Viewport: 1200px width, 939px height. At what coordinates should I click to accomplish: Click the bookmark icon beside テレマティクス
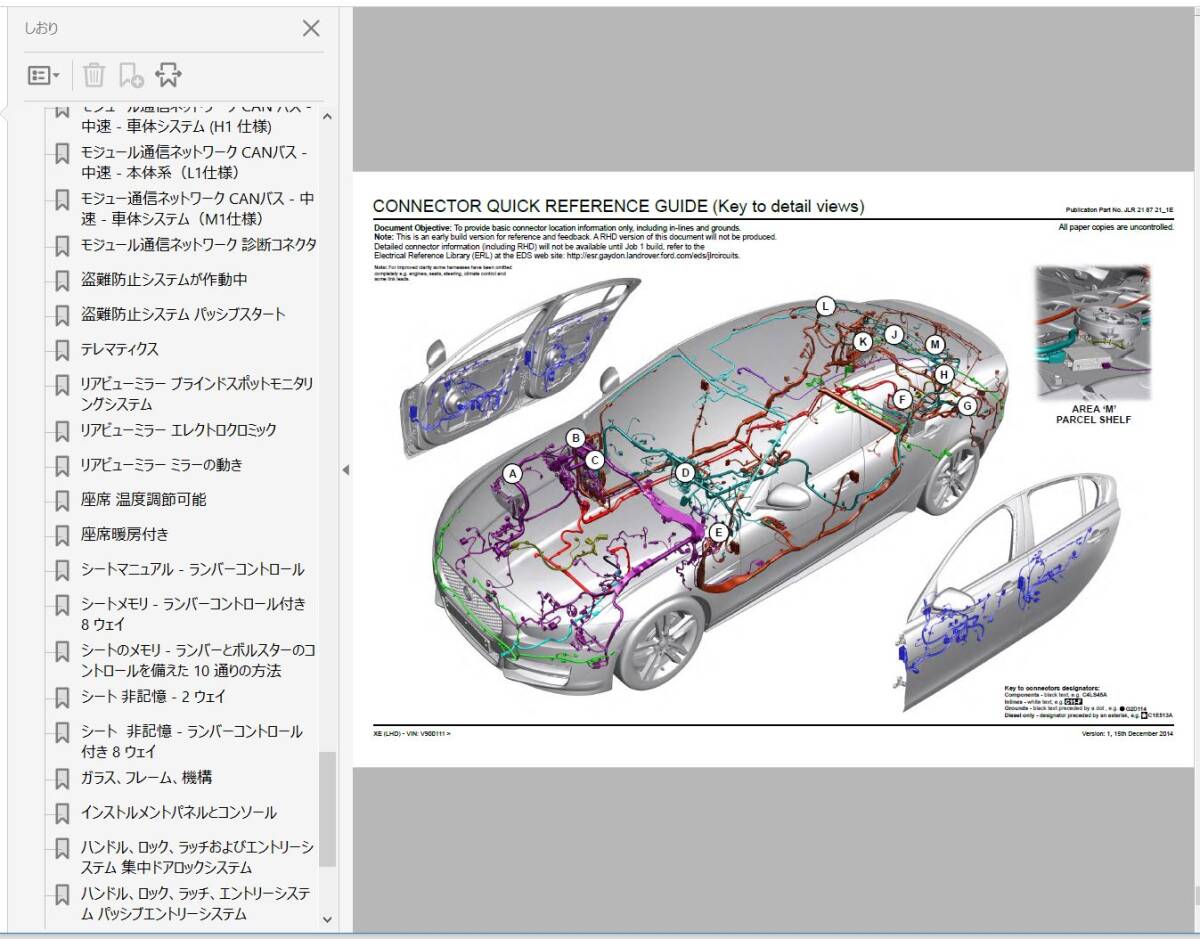point(61,349)
